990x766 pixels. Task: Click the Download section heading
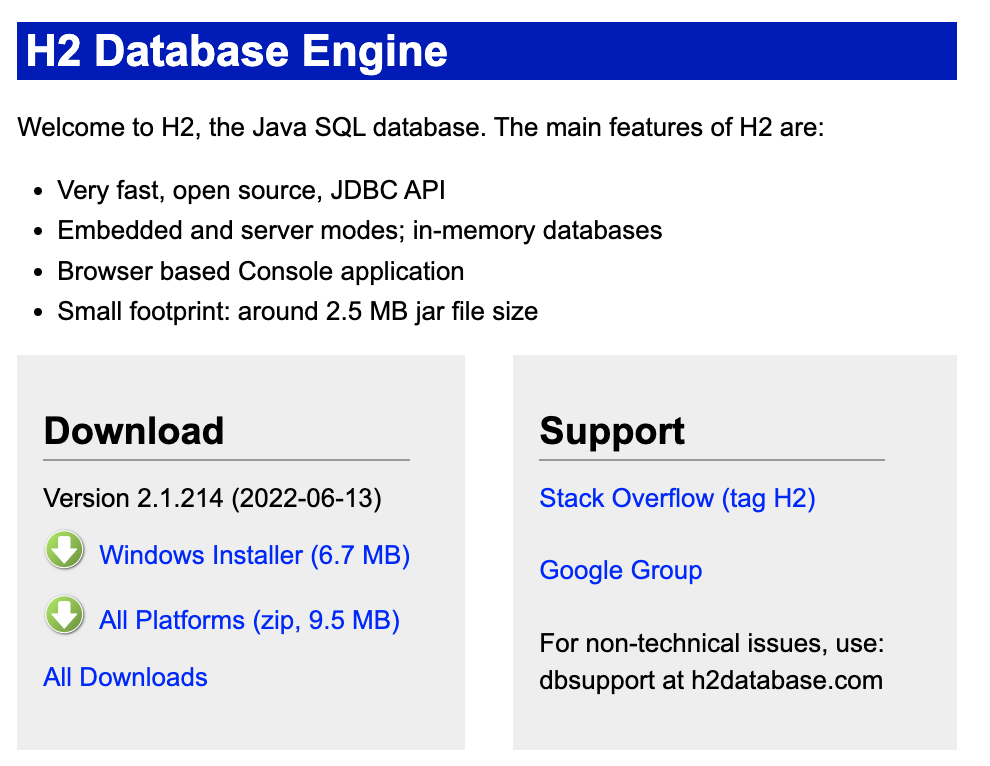pyautogui.click(x=134, y=431)
